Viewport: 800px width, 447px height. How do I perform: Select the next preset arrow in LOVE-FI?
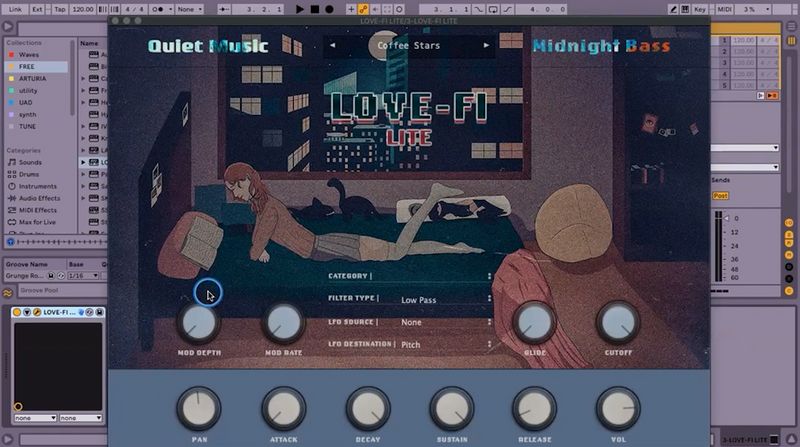point(486,45)
